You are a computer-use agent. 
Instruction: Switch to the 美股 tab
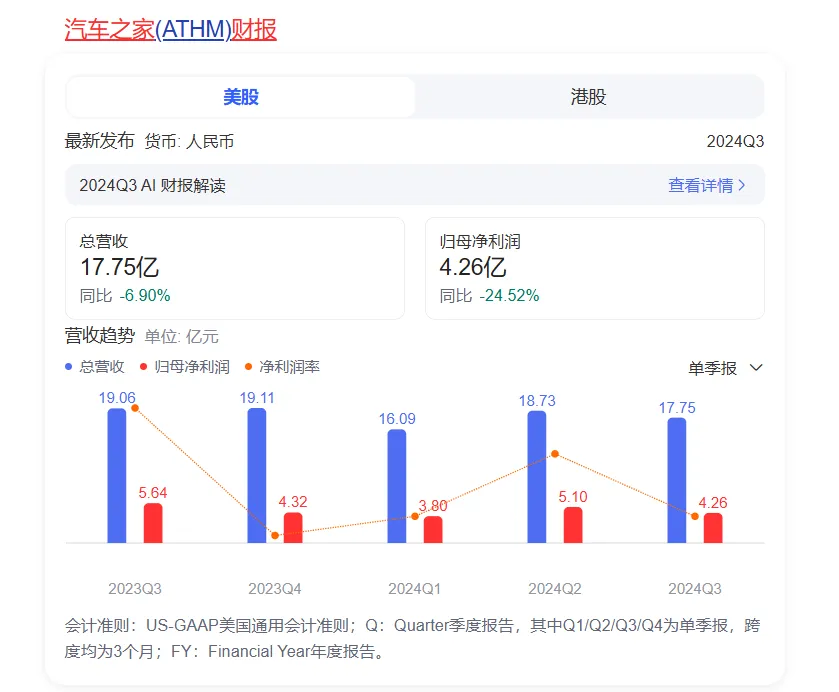click(241, 97)
